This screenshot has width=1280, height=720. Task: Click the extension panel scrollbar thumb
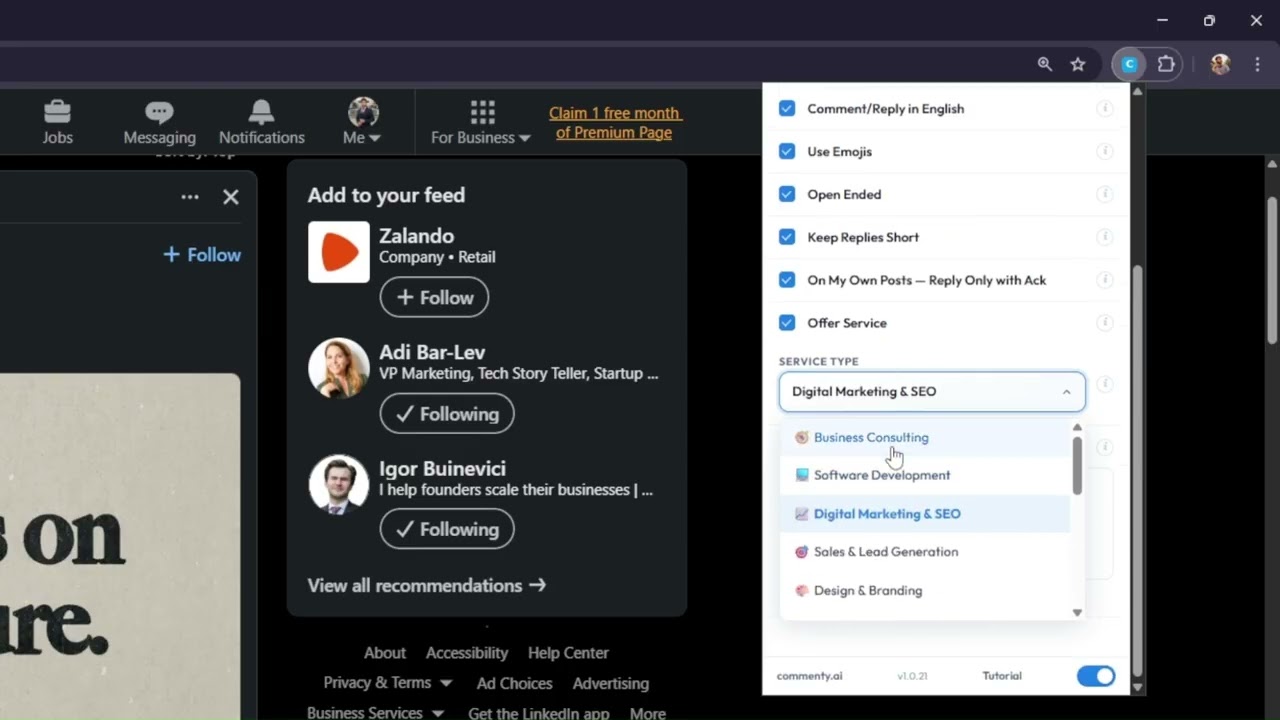tap(1137, 473)
